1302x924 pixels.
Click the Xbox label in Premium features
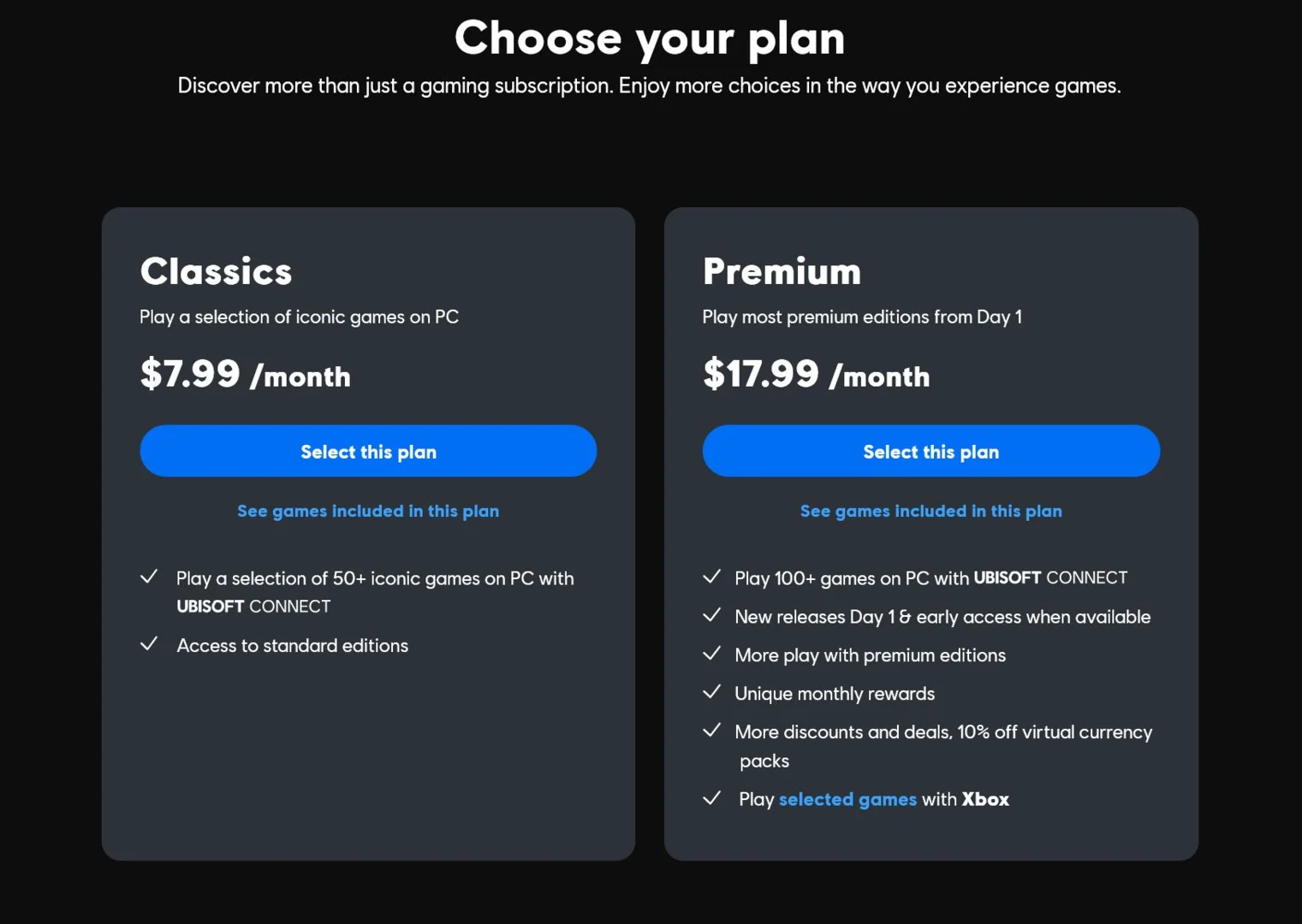pyautogui.click(x=985, y=799)
